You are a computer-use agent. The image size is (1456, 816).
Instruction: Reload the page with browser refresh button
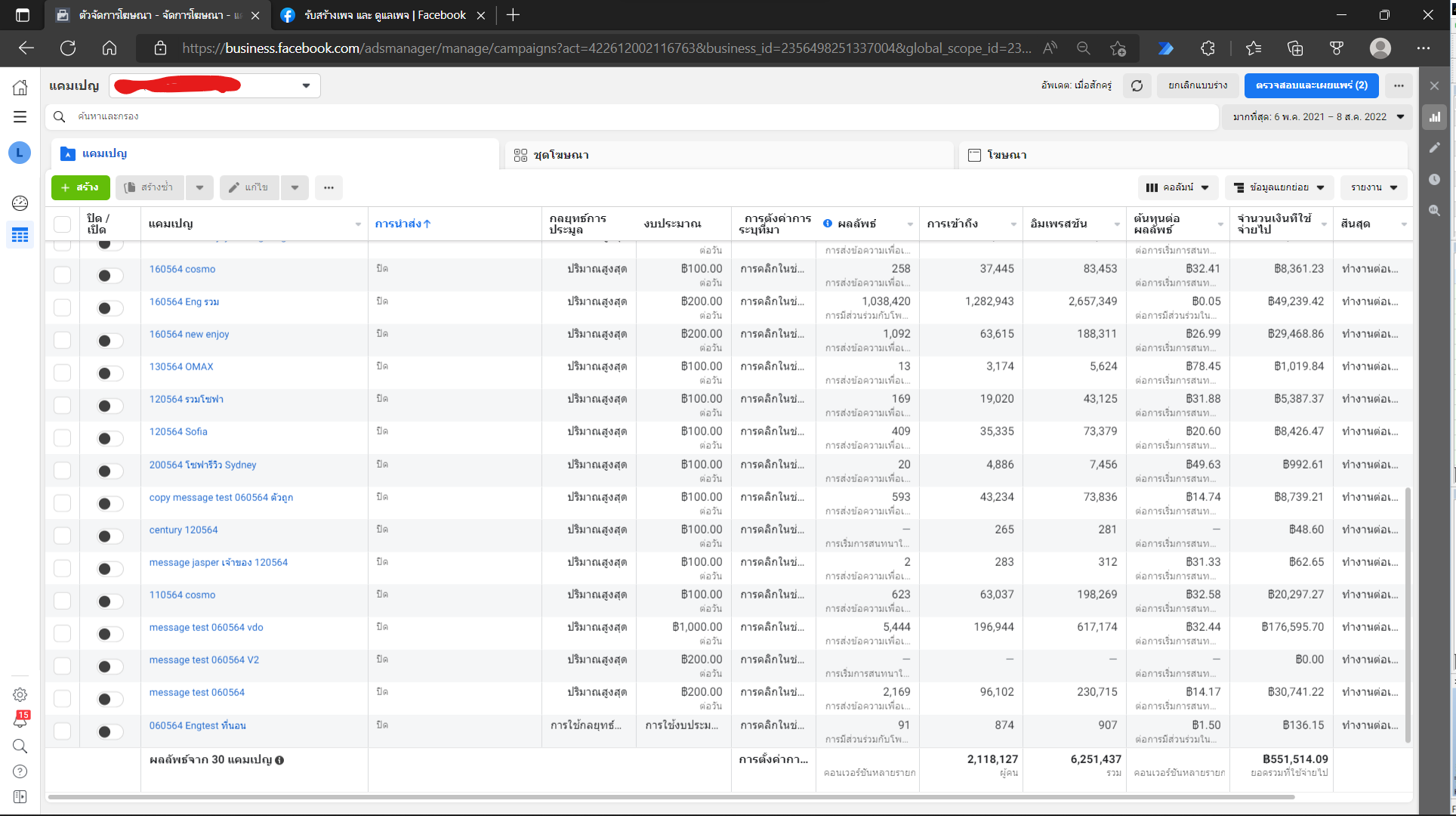tap(68, 48)
